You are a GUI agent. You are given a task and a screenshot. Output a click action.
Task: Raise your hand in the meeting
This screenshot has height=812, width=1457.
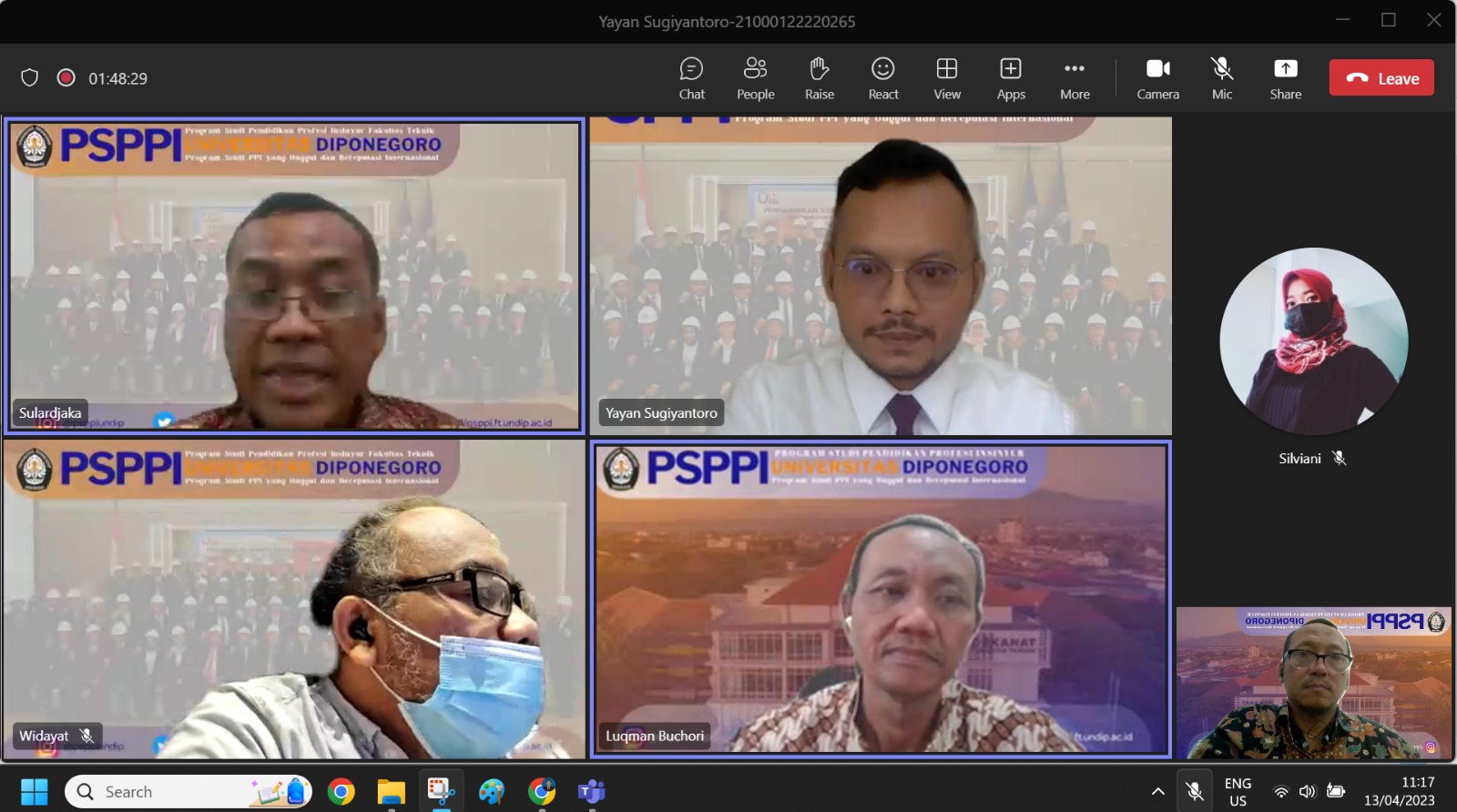tap(819, 78)
